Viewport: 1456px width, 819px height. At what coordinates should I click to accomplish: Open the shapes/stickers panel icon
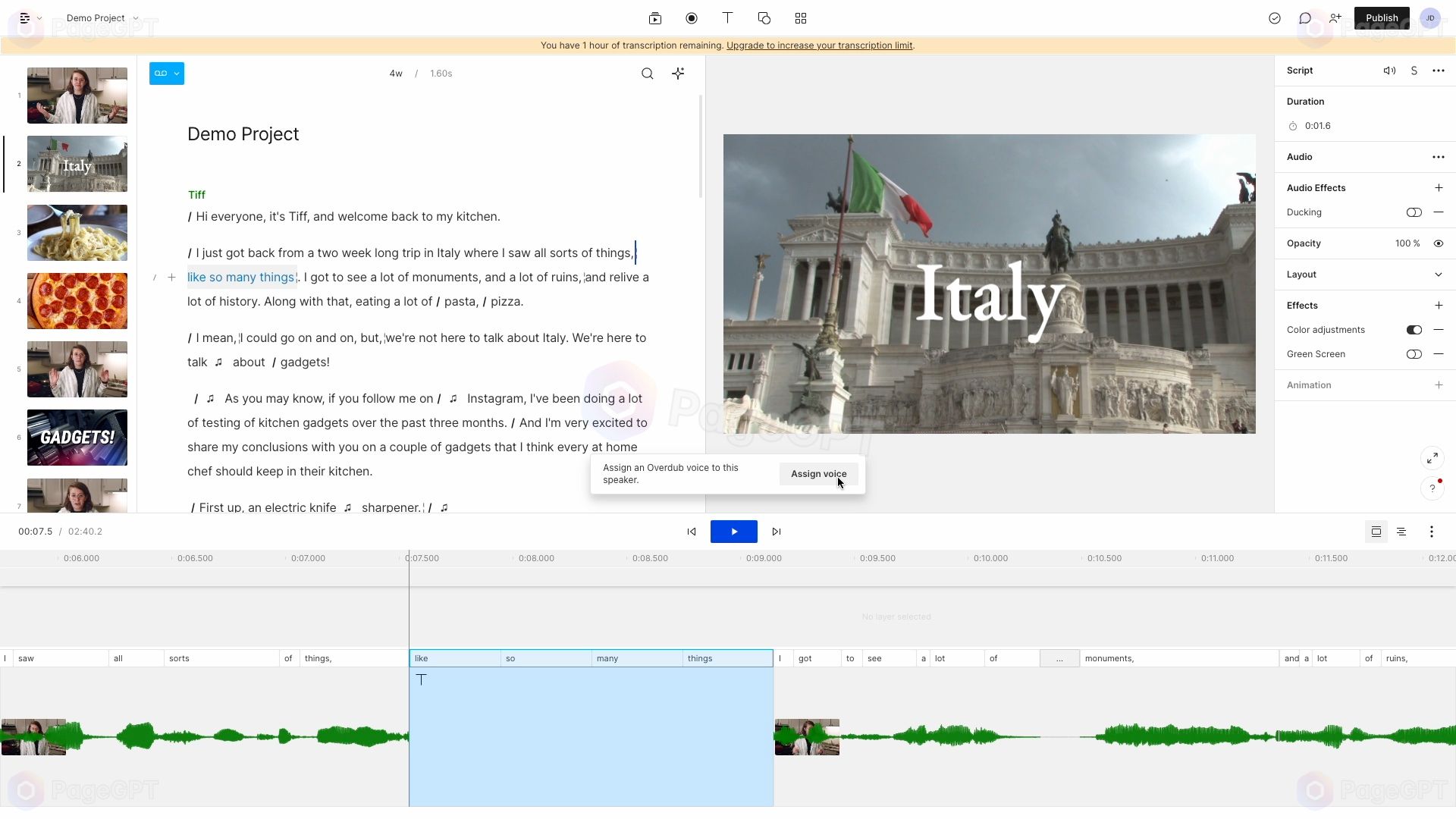coord(764,18)
